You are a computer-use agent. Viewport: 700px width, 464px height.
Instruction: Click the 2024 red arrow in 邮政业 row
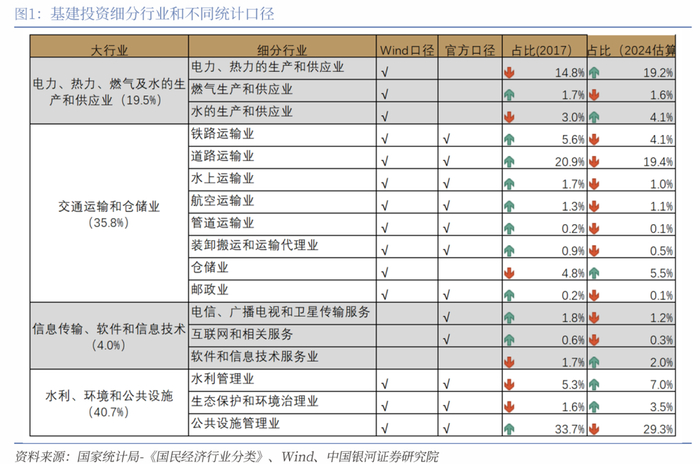click(x=594, y=295)
